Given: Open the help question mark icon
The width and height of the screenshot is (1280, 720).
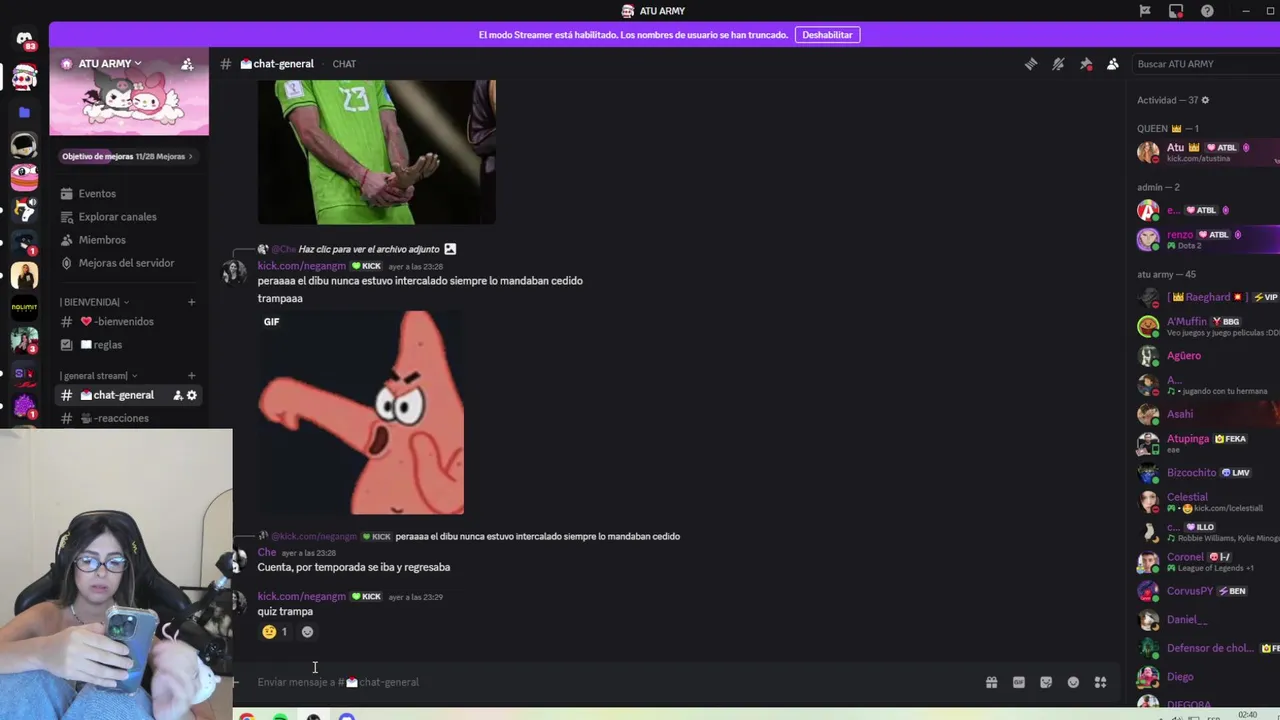Looking at the screenshot, I should click(x=1207, y=11).
